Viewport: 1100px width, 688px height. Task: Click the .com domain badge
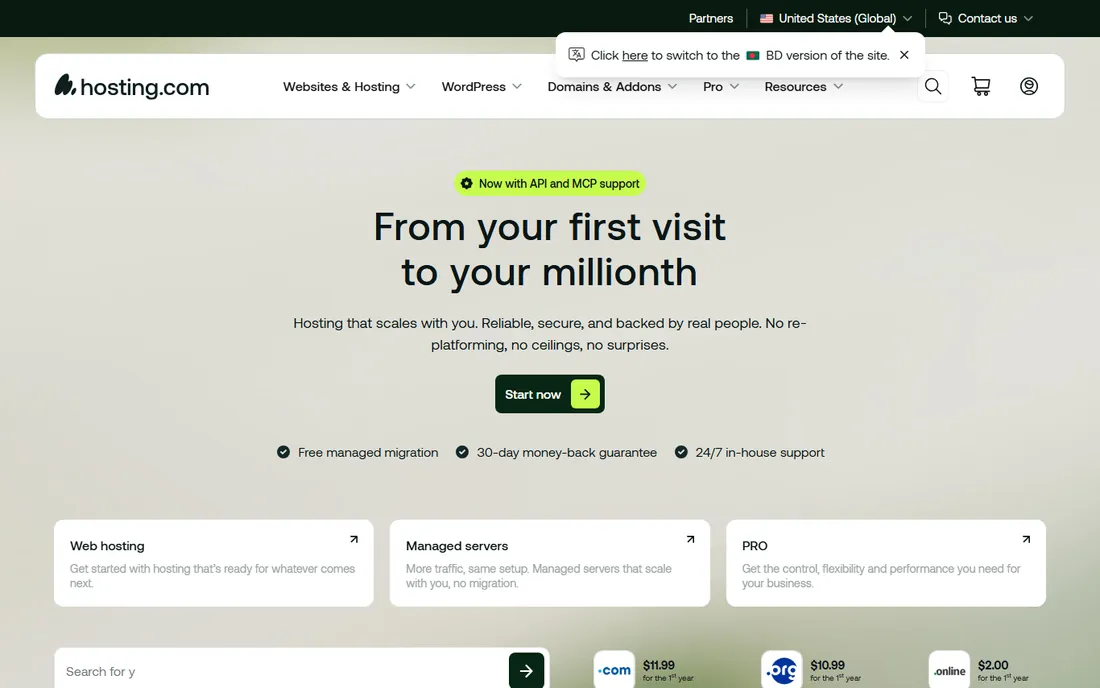[614, 670]
